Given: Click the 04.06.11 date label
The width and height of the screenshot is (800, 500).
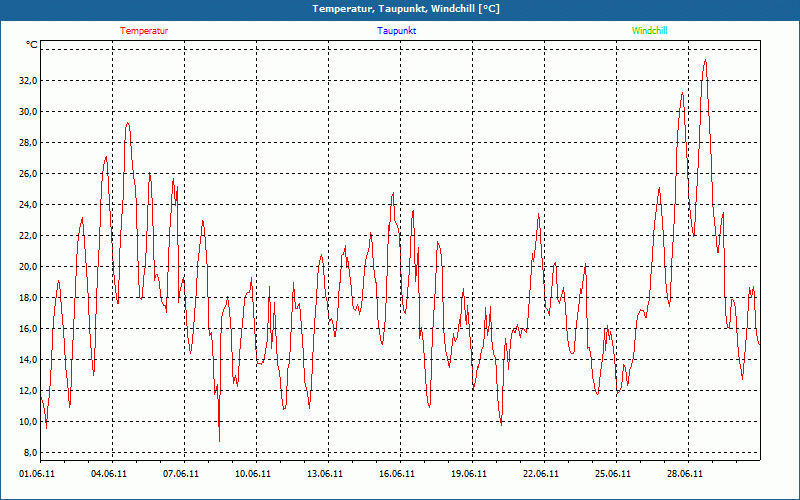Looking at the screenshot, I should (x=109, y=474).
